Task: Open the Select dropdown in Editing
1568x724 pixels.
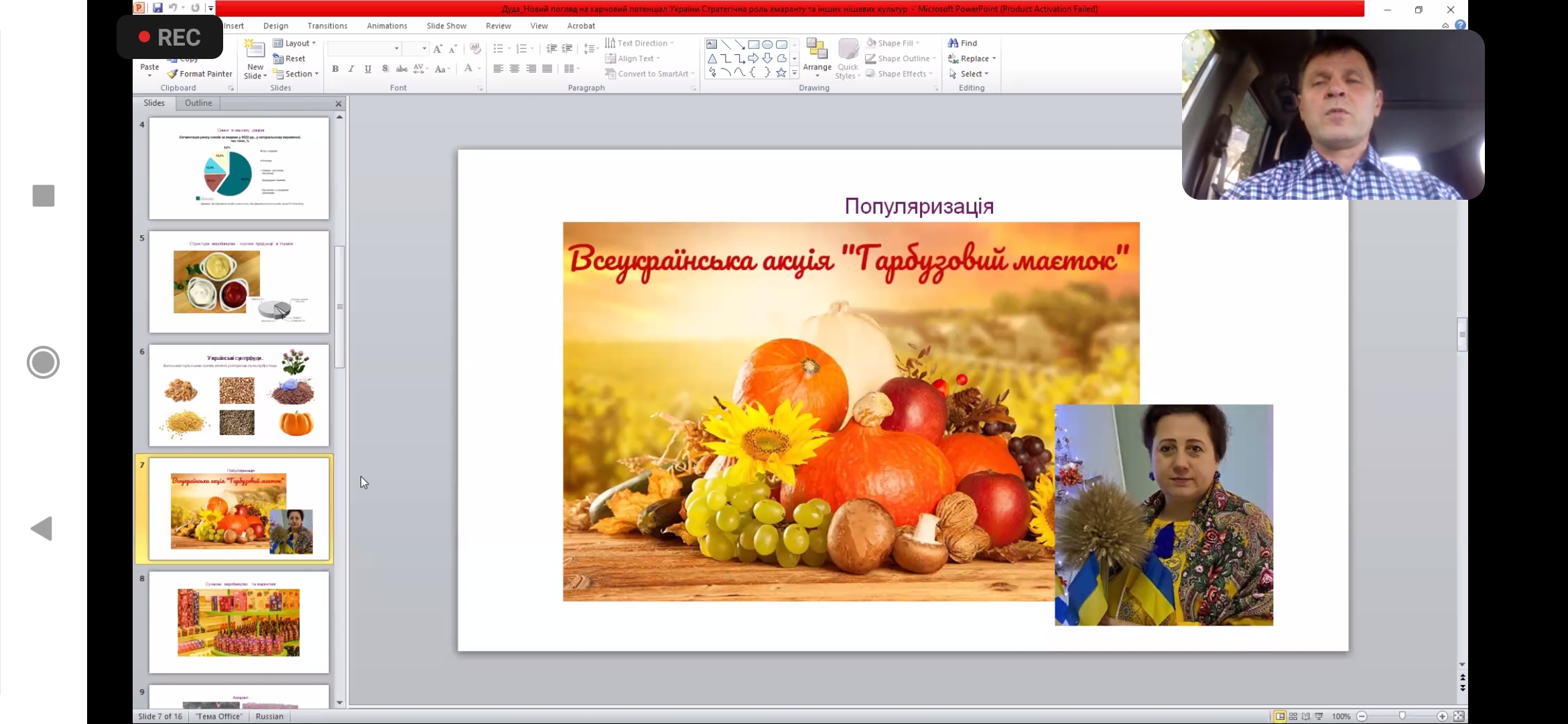Action: [x=968, y=74]
